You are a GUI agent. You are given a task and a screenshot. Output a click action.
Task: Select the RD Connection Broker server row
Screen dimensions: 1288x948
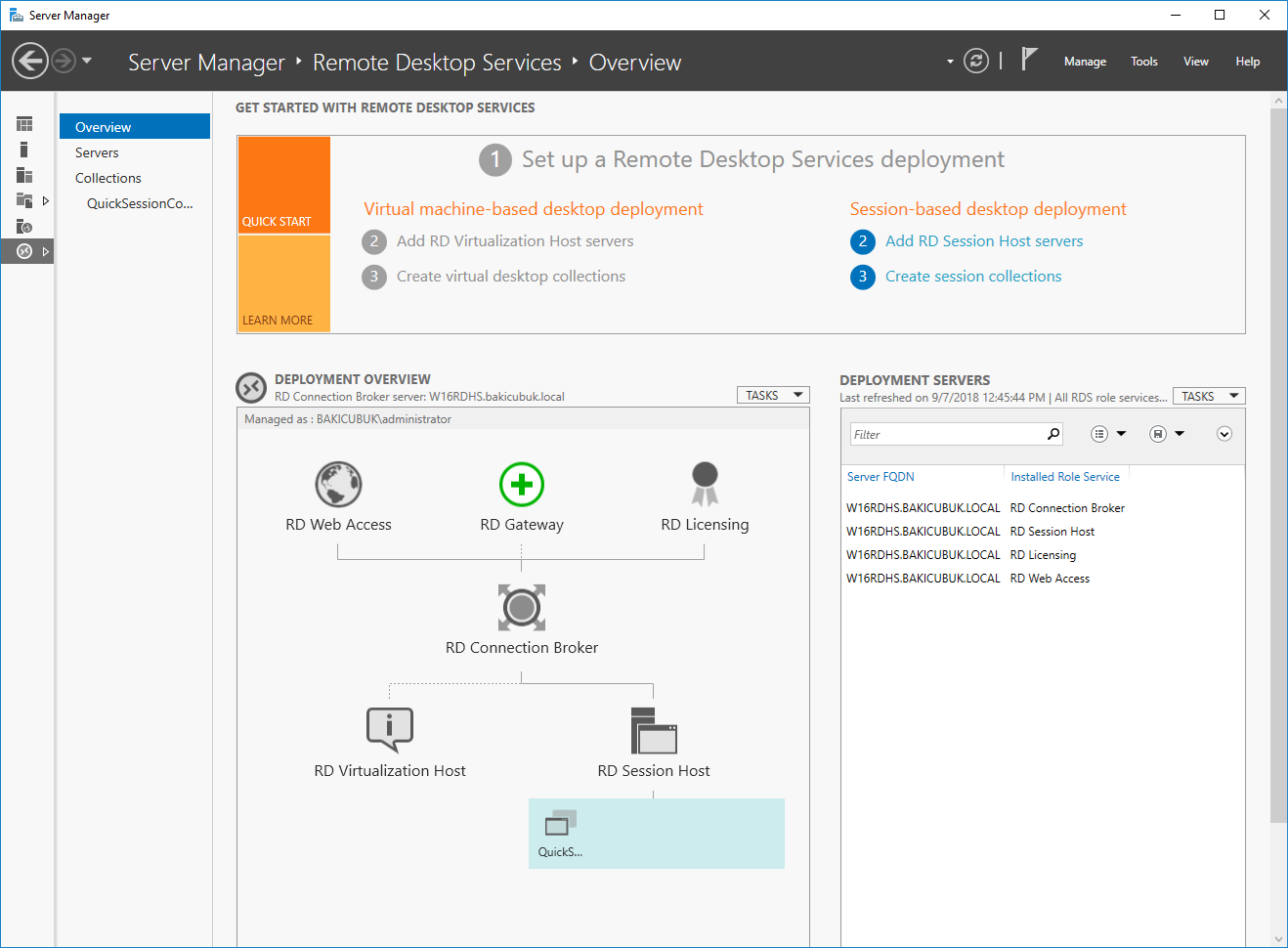(1042, 508)
